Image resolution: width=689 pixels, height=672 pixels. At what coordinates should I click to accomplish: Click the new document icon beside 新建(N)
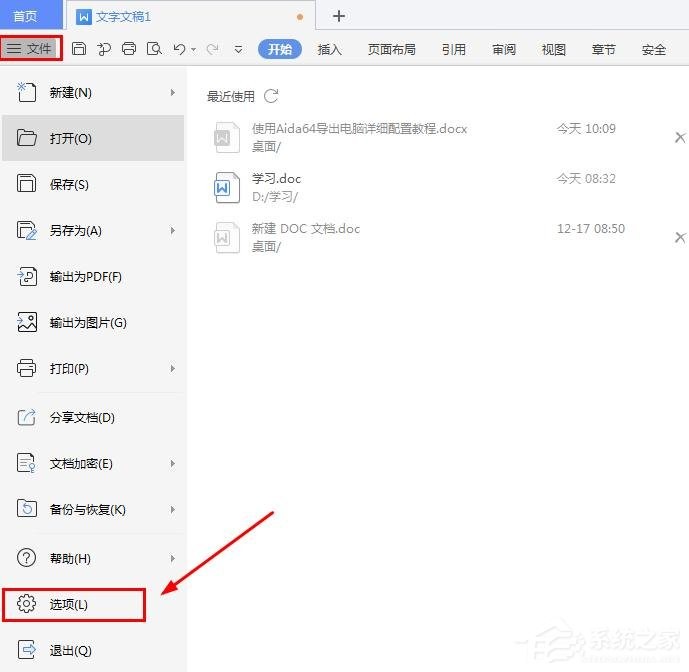(26, 92)
